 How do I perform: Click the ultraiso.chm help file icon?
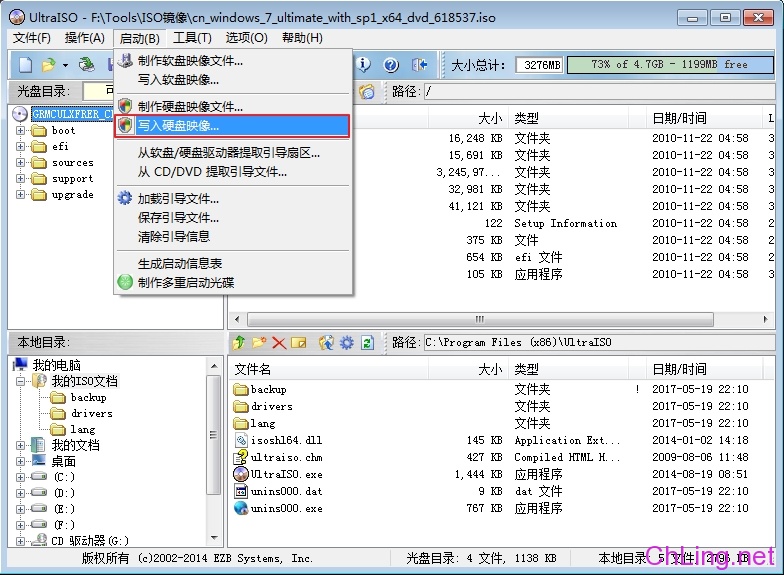(x=241, y=456)
